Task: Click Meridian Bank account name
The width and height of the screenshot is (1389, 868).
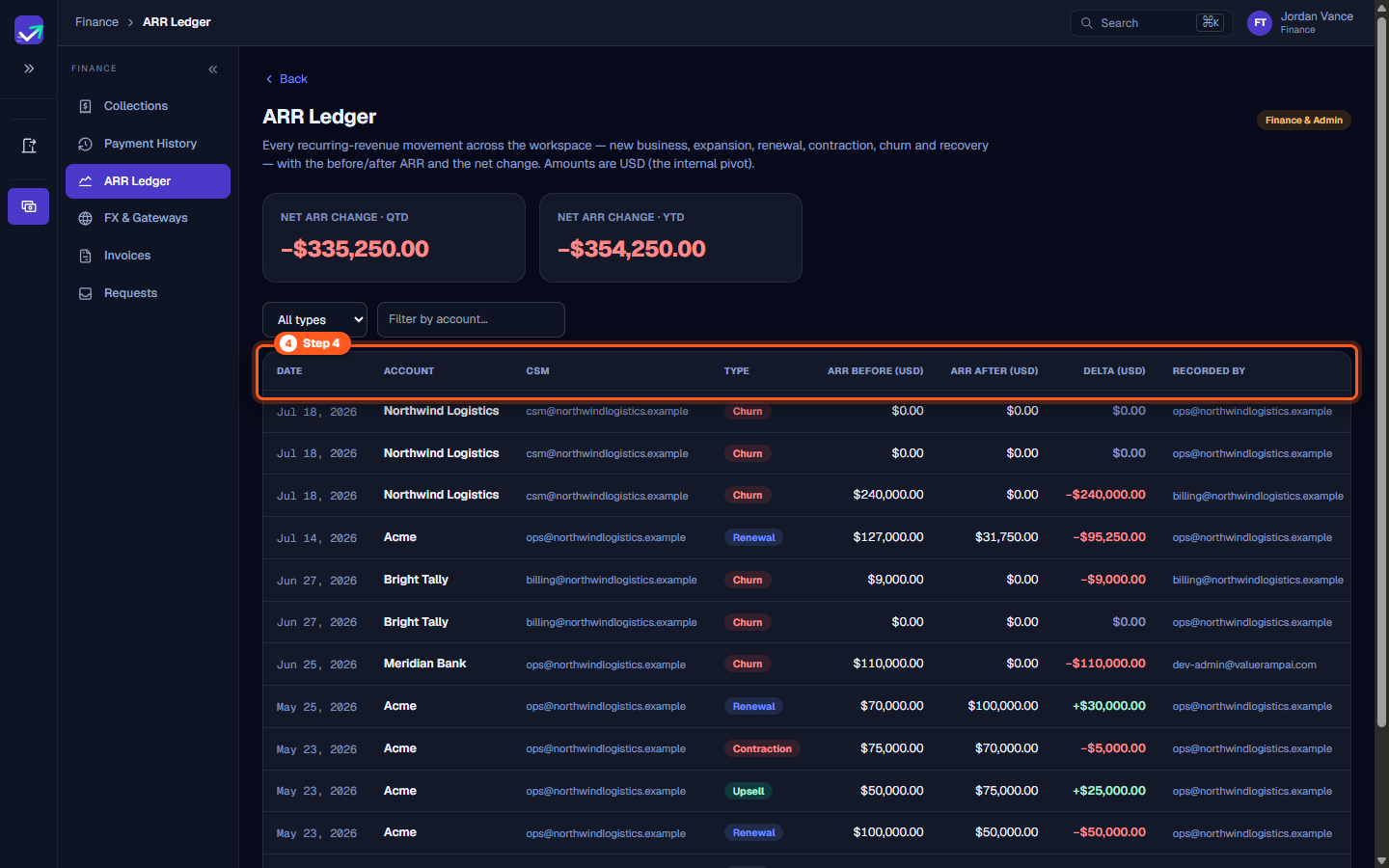Action: point(424,664)
